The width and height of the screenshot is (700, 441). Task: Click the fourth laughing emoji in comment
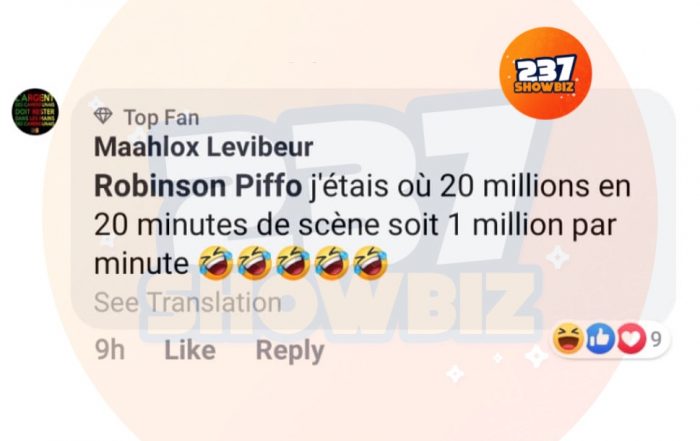point(332,262)
